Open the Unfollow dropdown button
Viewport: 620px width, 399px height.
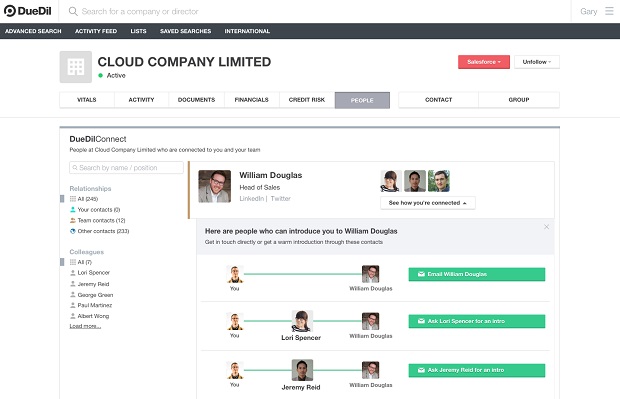point(537,62)
